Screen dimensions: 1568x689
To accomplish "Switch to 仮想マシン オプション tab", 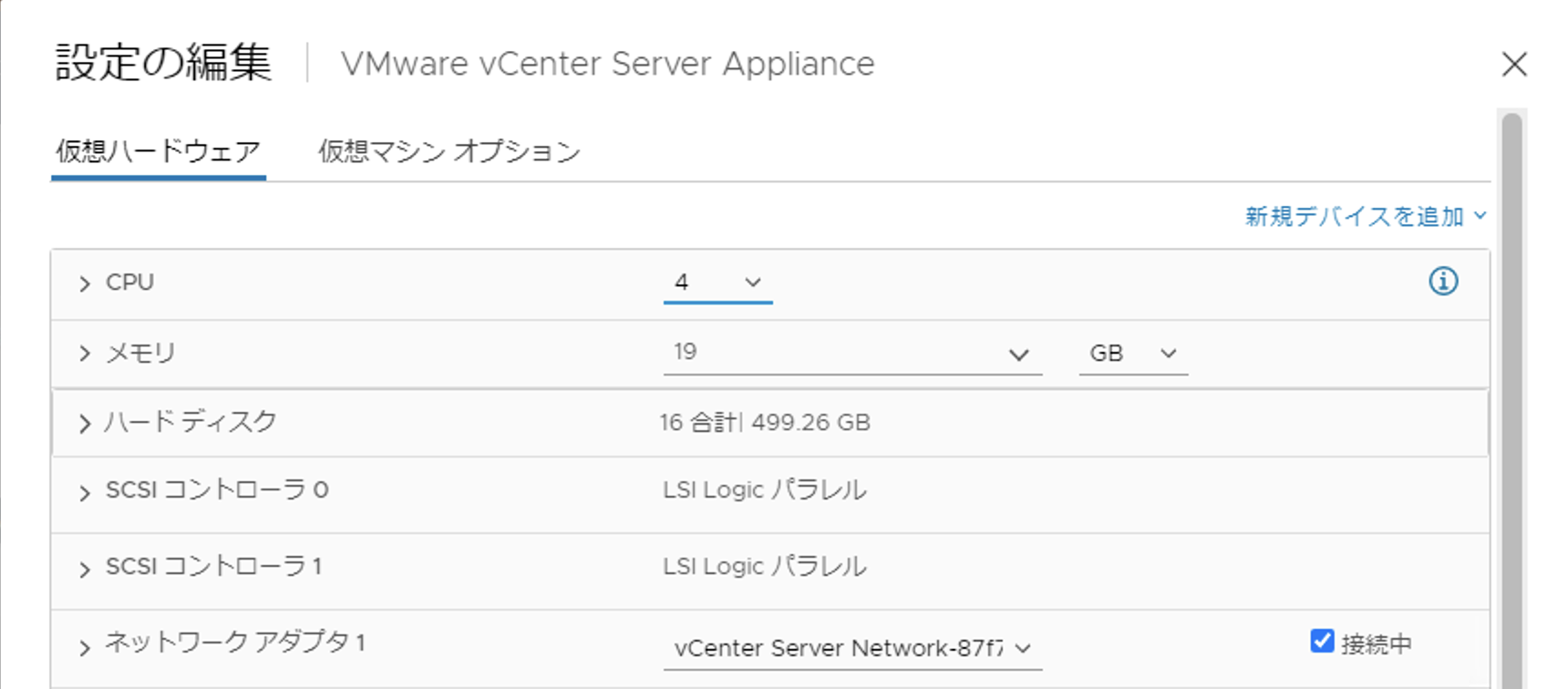I will 449,151.
